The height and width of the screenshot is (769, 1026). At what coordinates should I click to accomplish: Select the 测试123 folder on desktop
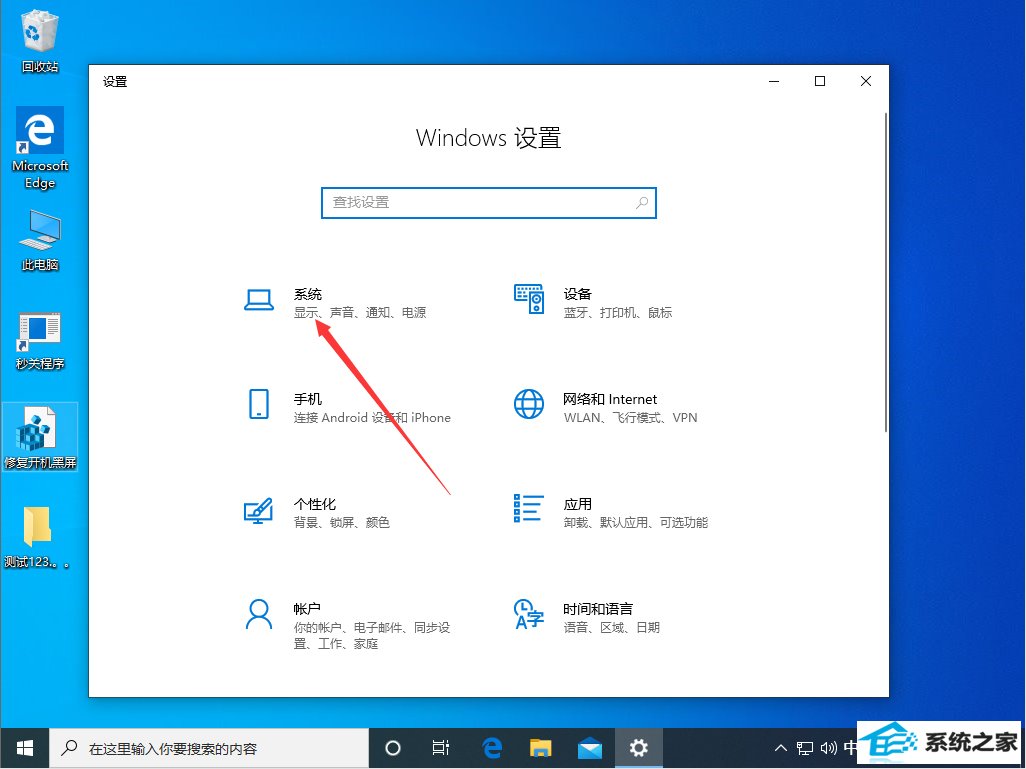pyautogui.click(x=37, y=537)
